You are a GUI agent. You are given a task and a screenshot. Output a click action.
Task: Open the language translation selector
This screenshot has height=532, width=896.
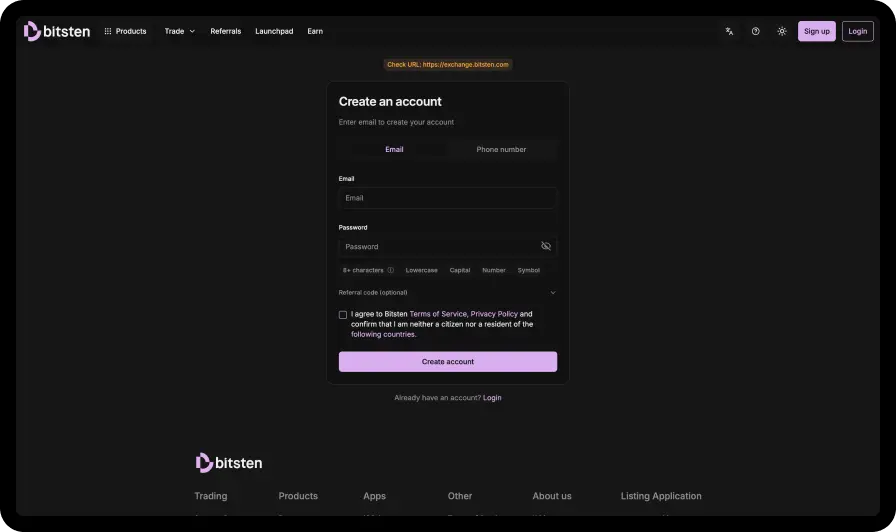[x=729, y=31]
